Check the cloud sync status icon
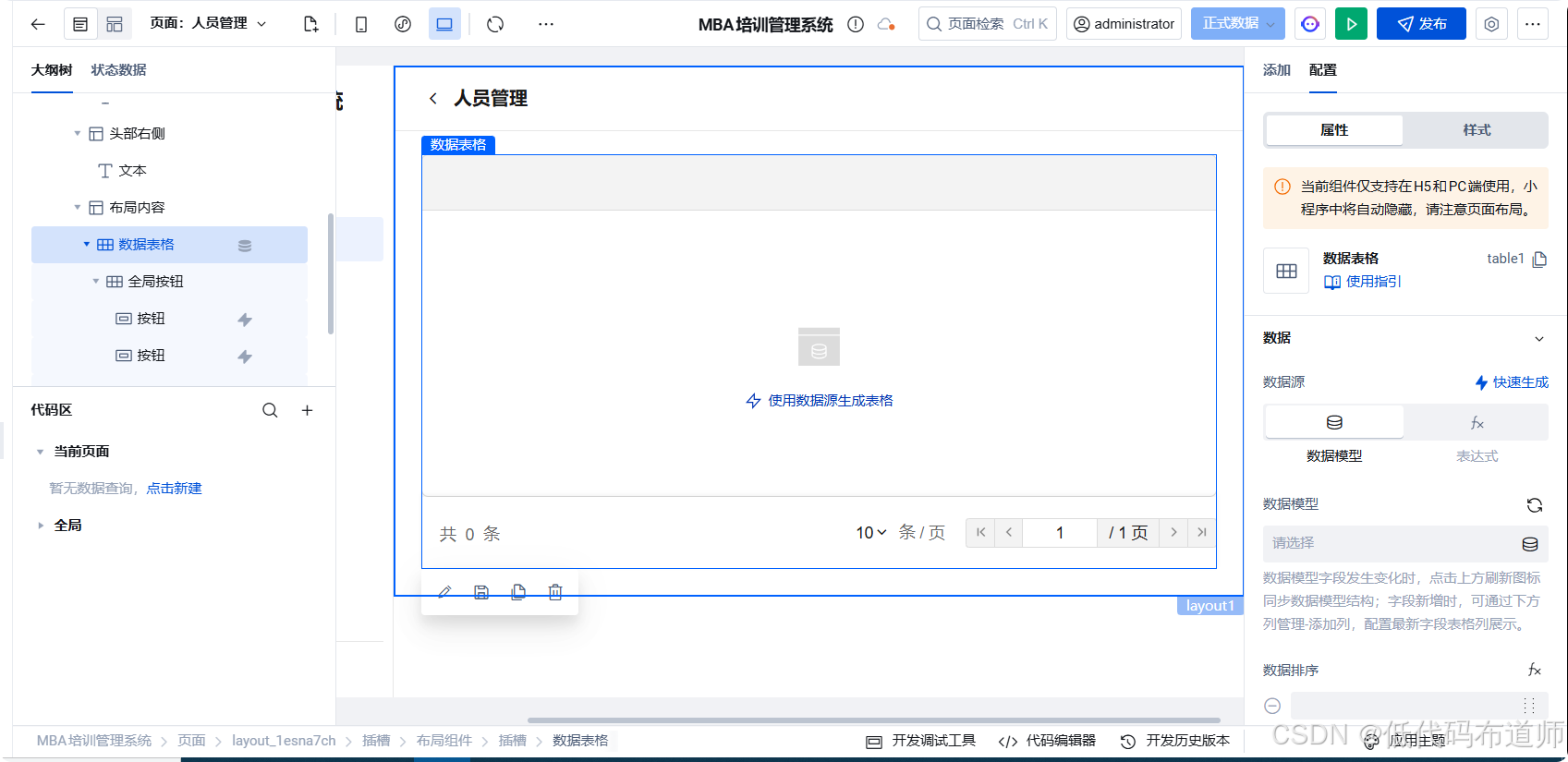This screenshot has height=762, width=1568. click(886, 25)
